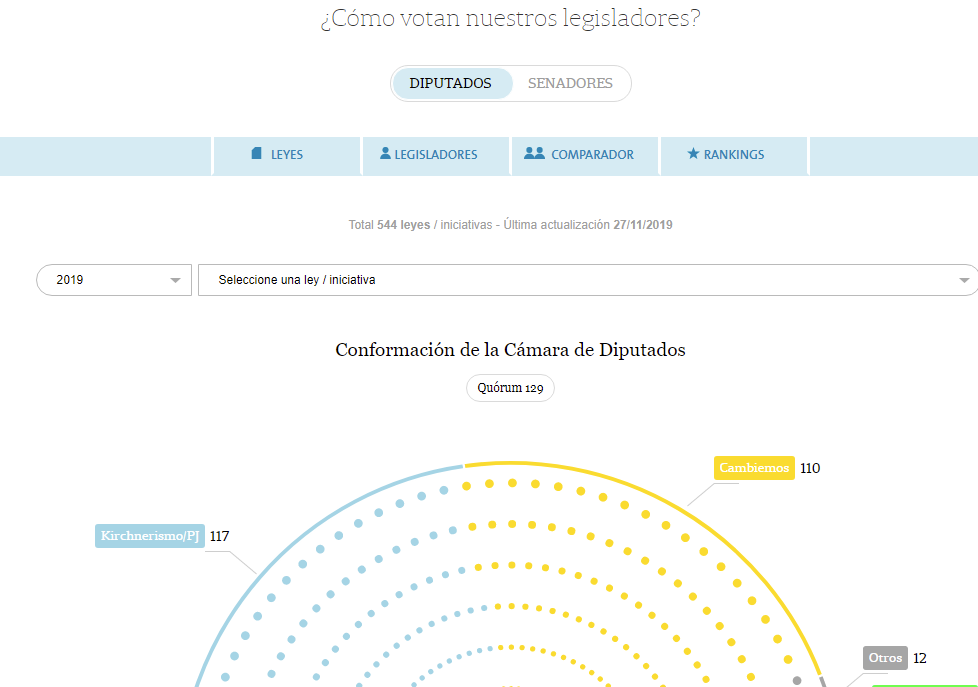Switch to the SENADORES chamber toggle
The image size is (978, 687).
[x=570, y=84]
